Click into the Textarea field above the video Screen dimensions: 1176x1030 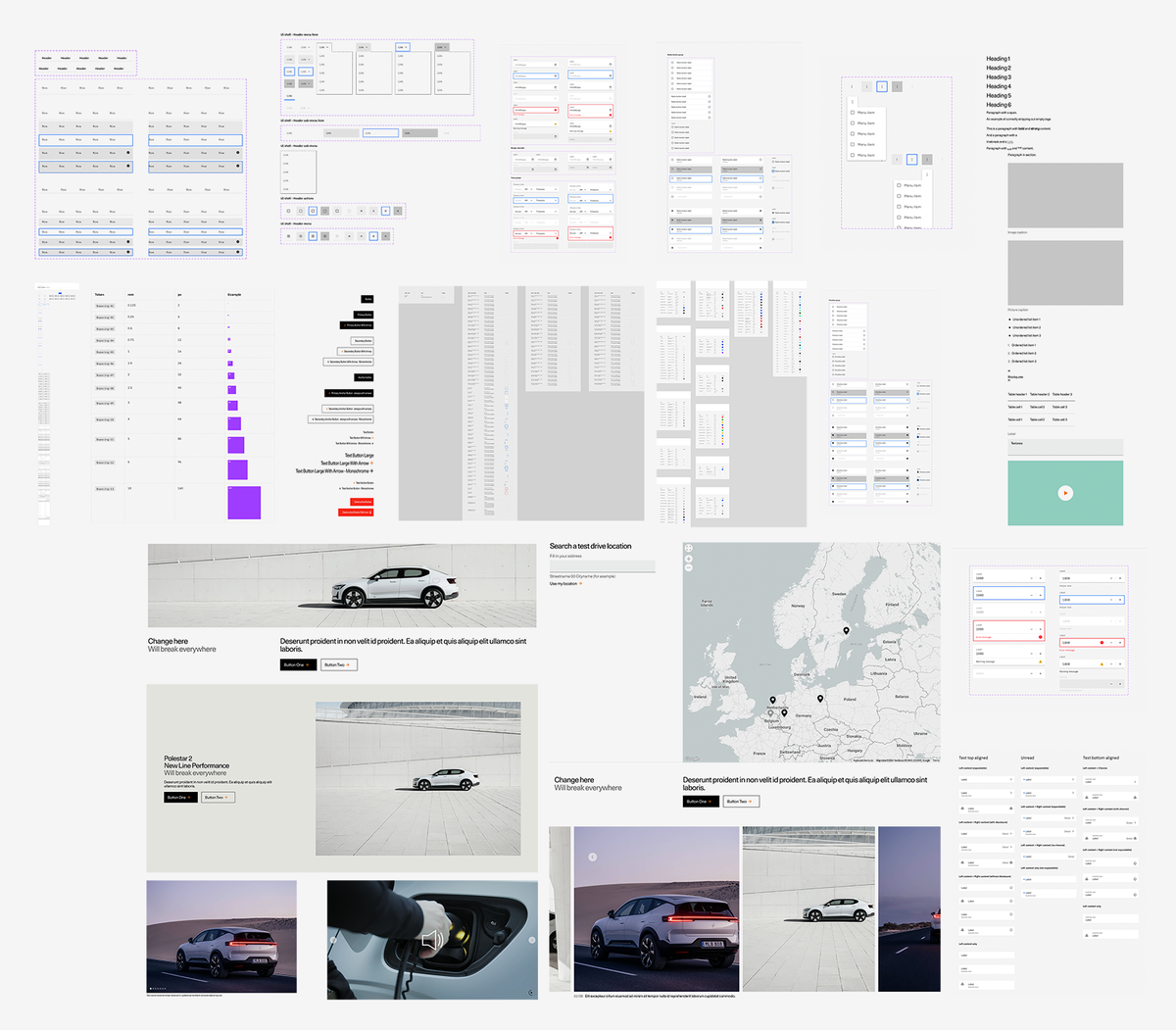pos(1065,446)
